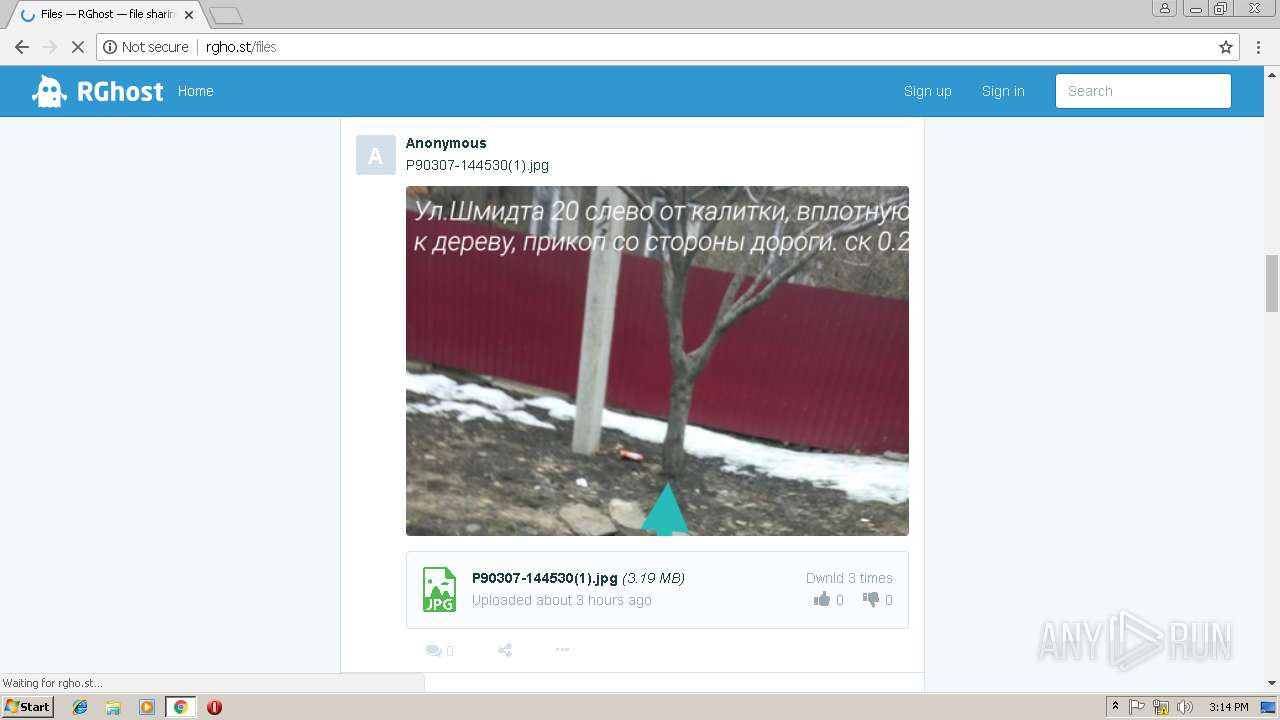Viewport: 1280px width, 720px height.
Task: Click the share icon under file
Action: [x=505, y=650]
